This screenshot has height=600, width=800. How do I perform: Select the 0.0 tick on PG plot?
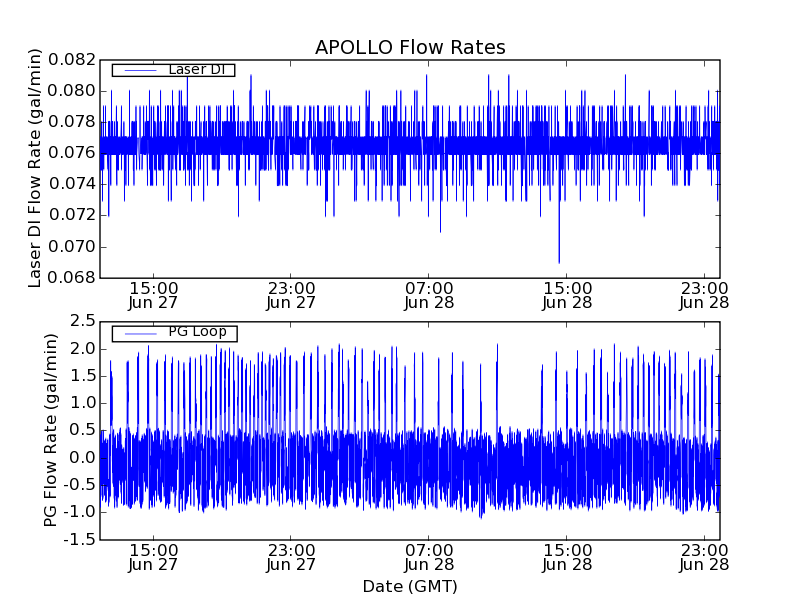pos(83,458)
